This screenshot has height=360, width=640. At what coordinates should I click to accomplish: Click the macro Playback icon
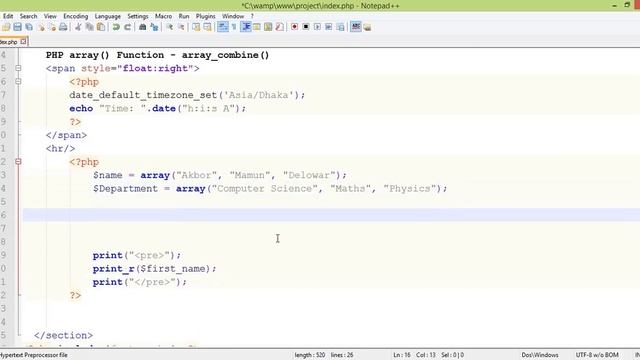[317, 27]
